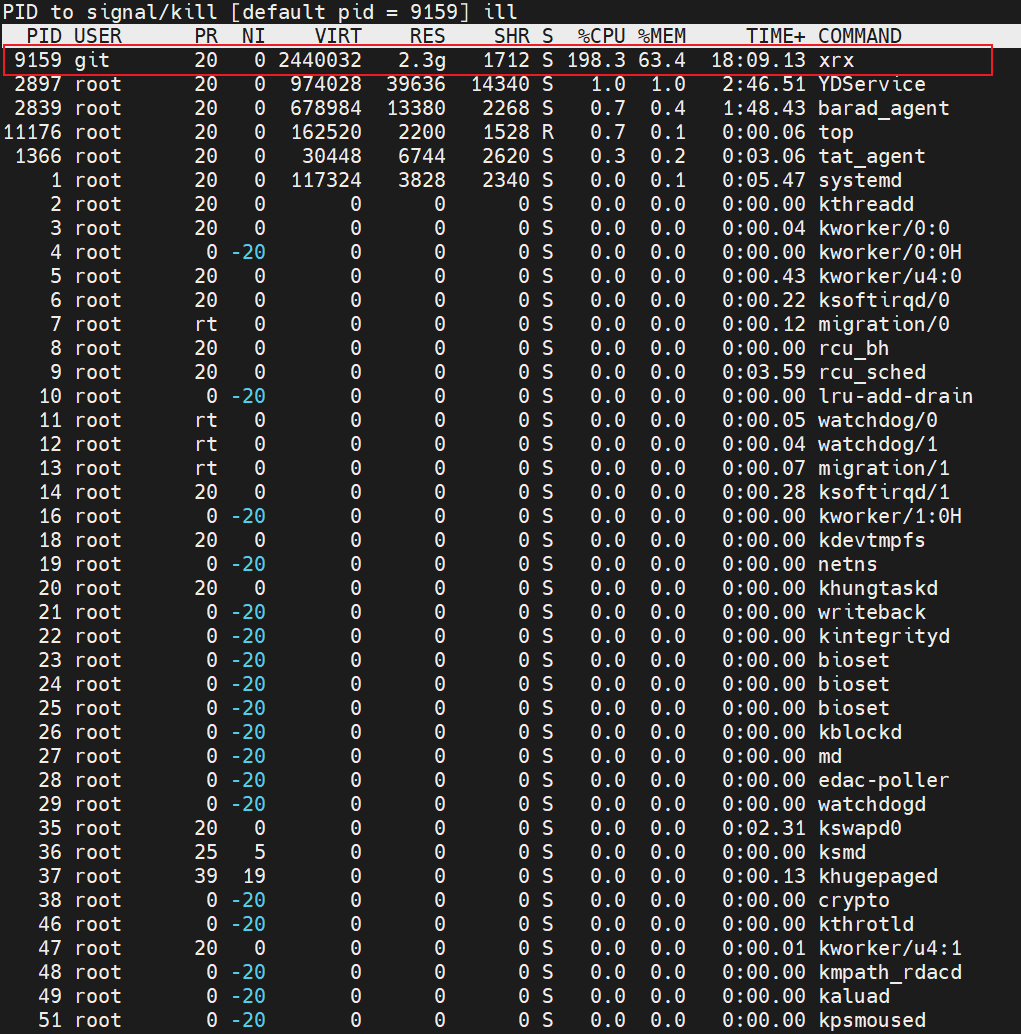Select the kintegrityd command

click(883, 636)
